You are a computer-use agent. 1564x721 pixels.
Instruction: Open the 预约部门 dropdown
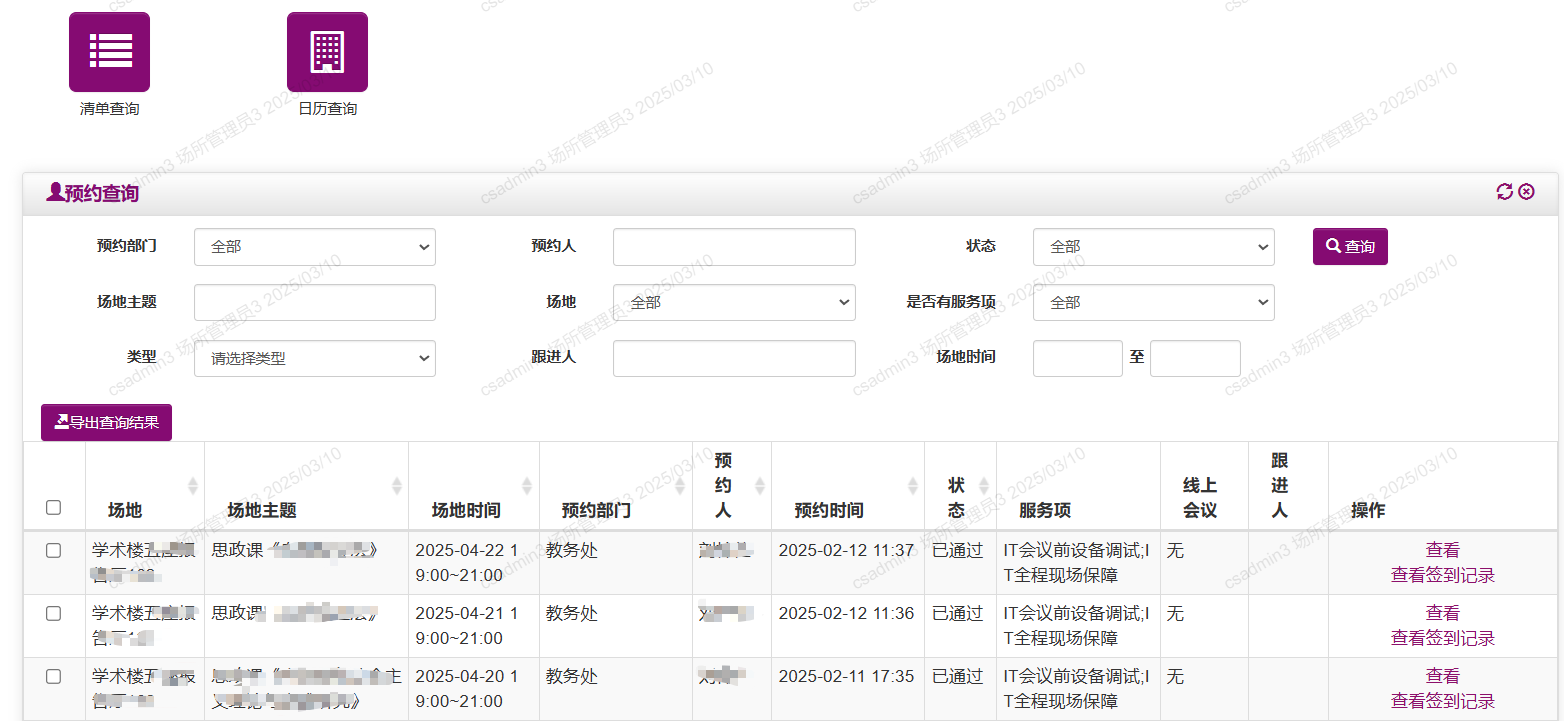[315, 246]
